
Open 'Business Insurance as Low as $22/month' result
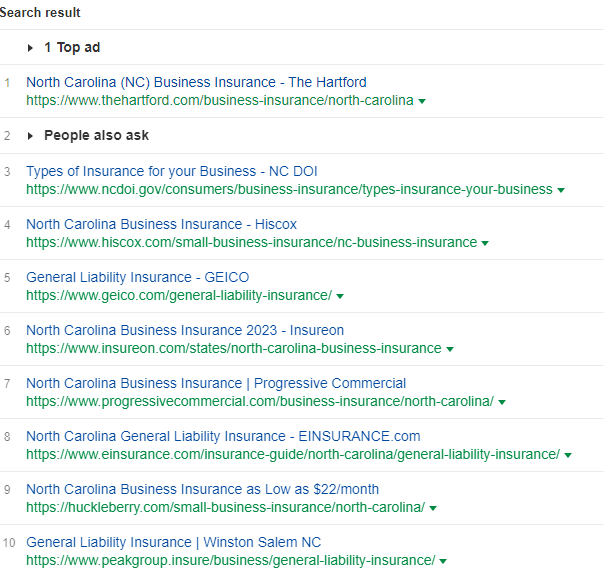click(x=202, y=489)
